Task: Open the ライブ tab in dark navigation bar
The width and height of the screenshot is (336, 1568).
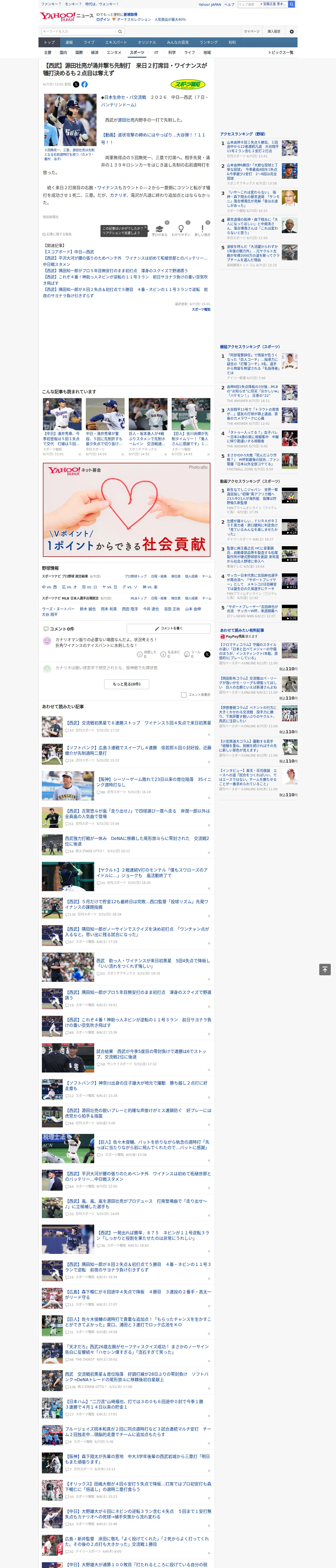Action: coord(89,43)
